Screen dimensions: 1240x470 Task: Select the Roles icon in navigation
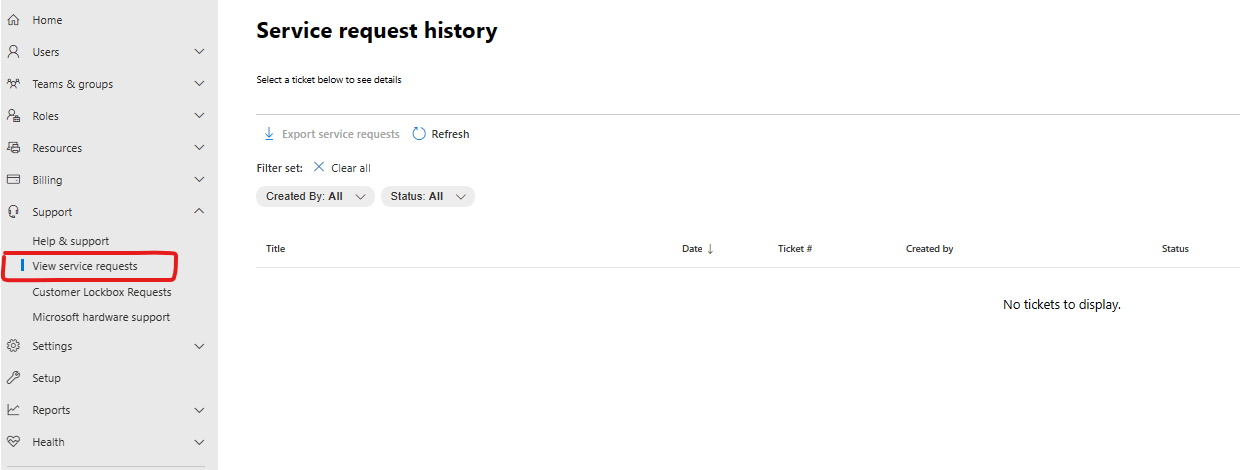pyautogui.click(x=13, y=116)
